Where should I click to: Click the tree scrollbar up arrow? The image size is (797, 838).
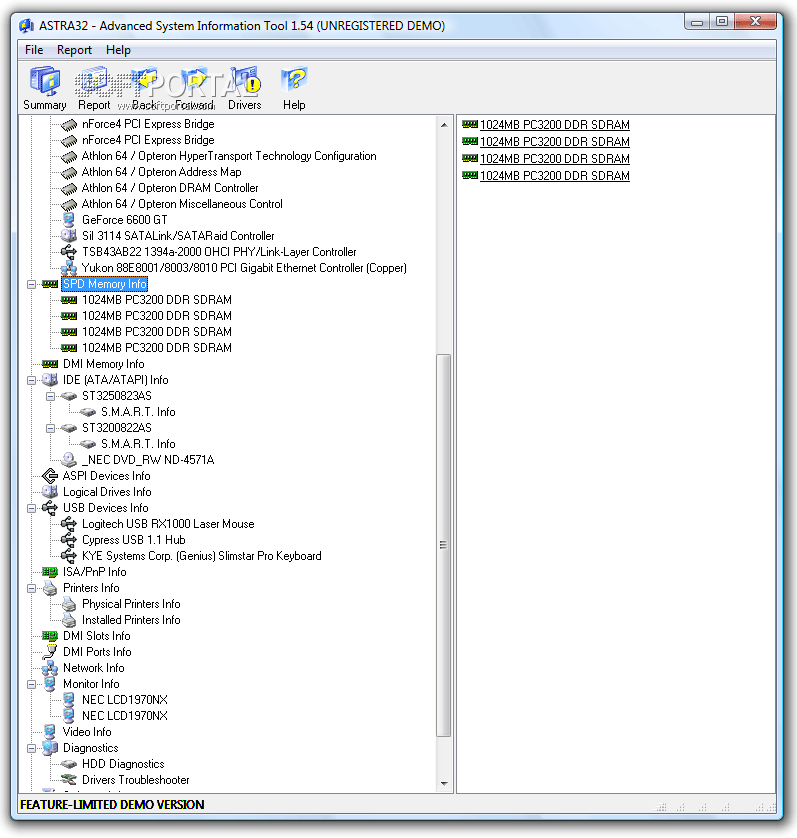444,125
